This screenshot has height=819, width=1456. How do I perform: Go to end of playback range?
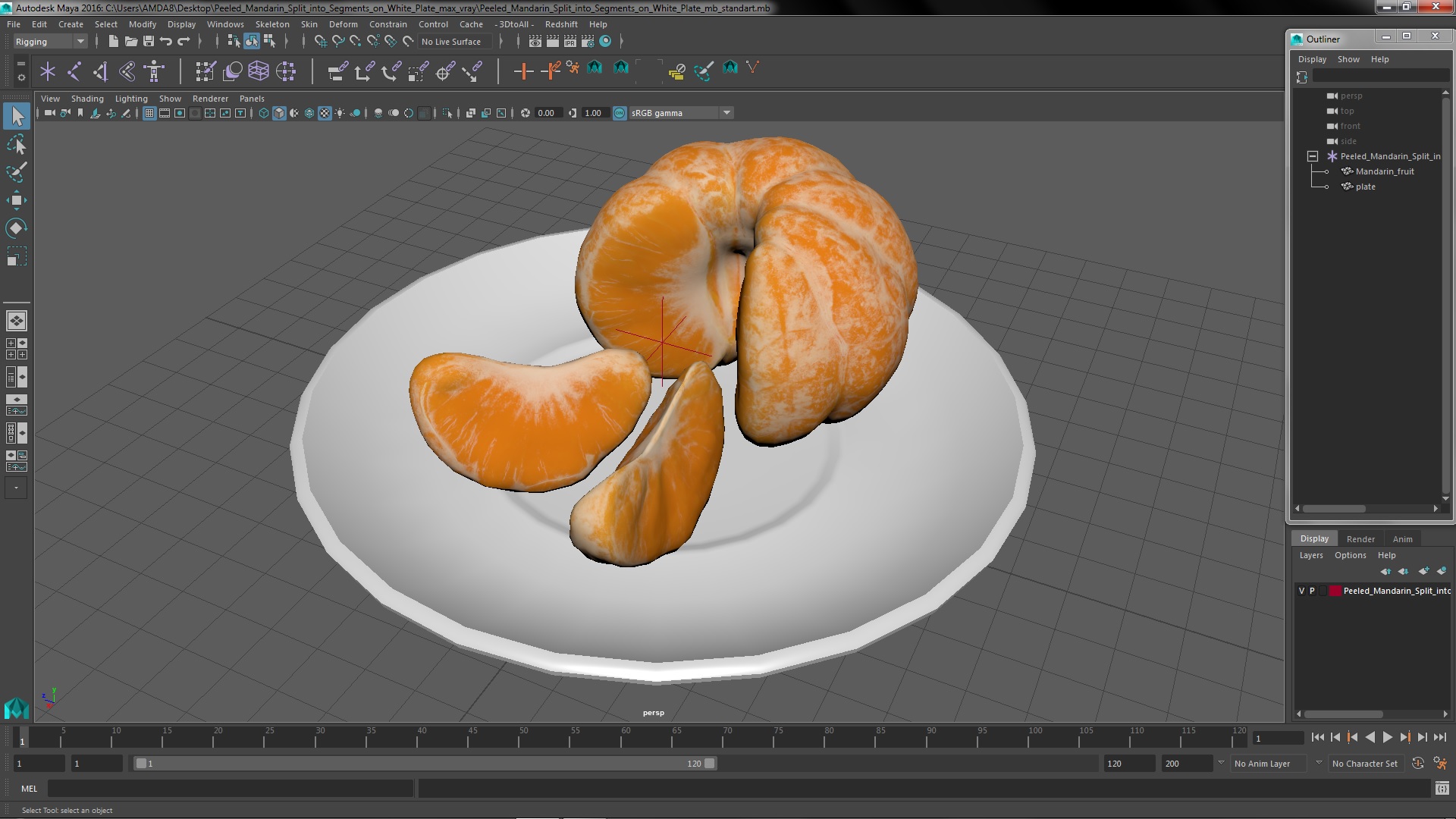(1439, 737)
